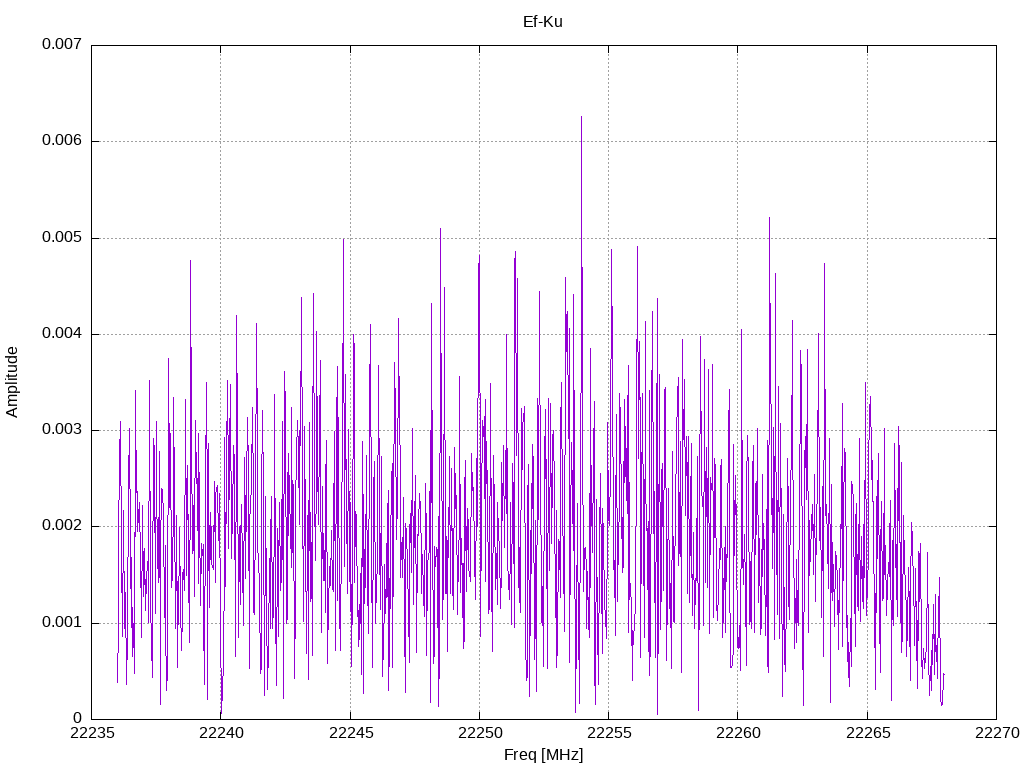The width and height of the screenshot is (1024, 768).
Task: Click x-axis tick label 22240
Action: coord(221,733)
